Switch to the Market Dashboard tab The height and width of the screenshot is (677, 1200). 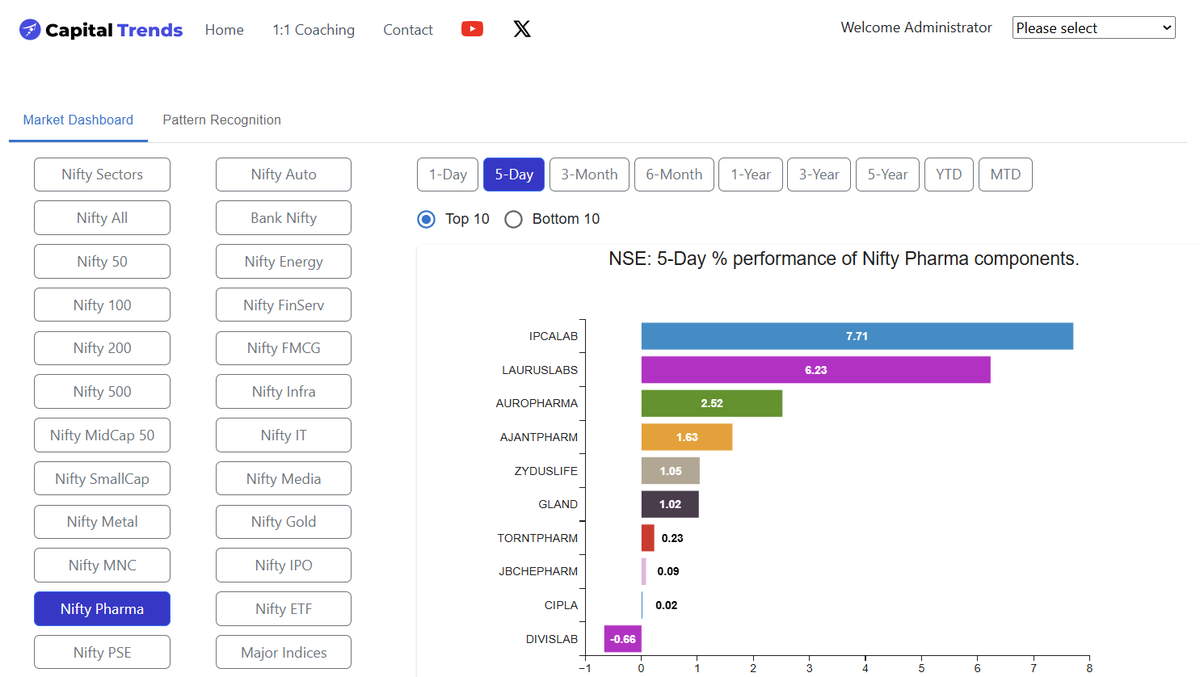point(78,120)
